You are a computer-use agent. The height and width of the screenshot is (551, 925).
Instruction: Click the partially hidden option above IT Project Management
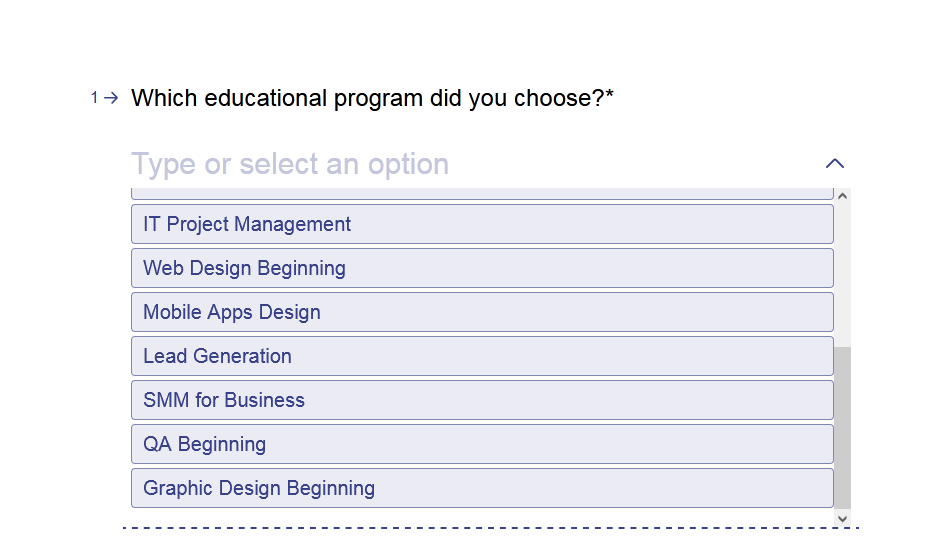click(482, 193)
